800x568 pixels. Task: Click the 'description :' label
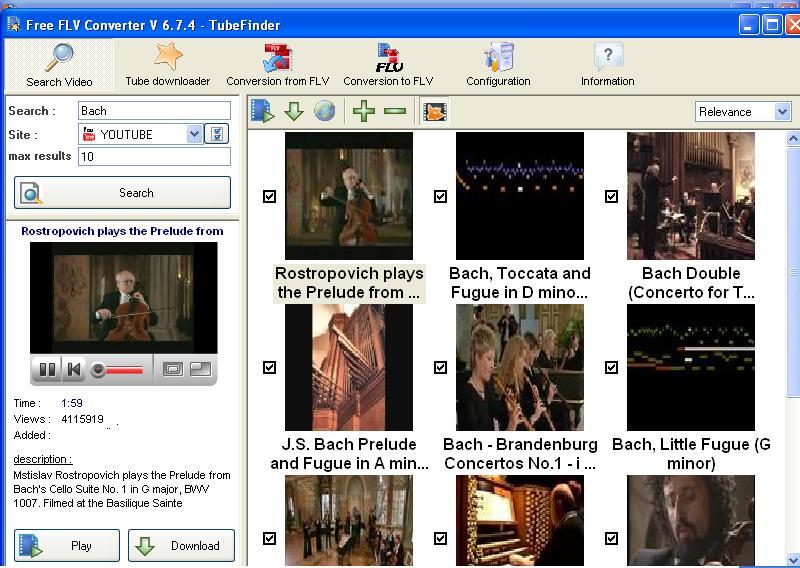tap(43, 459)
